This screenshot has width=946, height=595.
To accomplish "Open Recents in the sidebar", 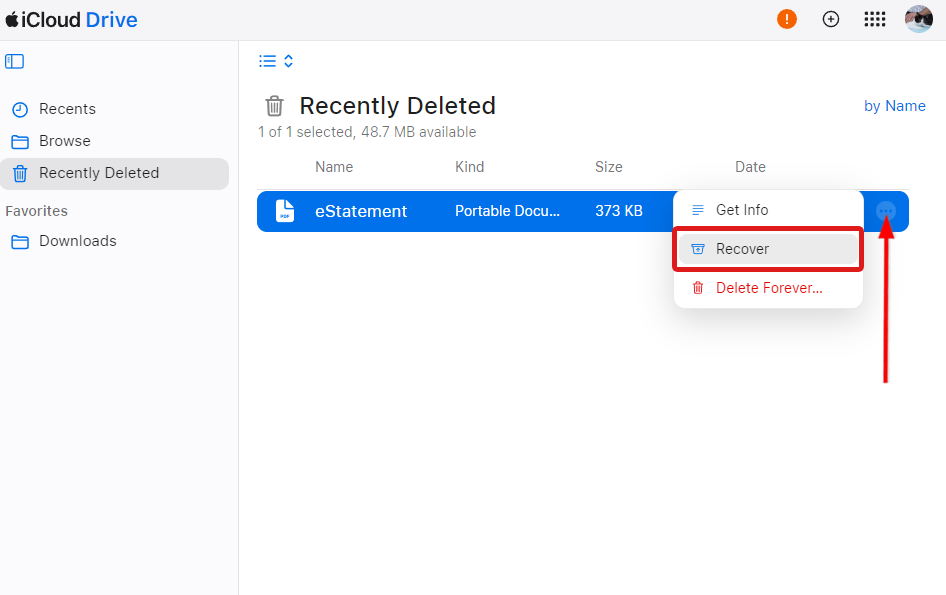I will pos(115,109).
